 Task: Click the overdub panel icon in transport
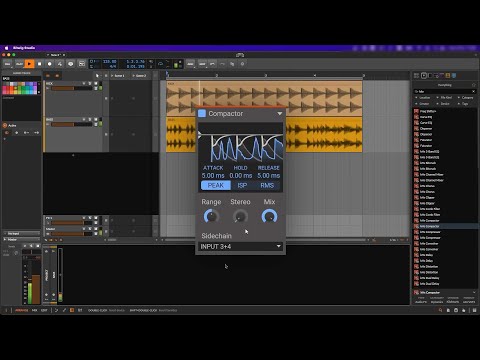tap(81, 64)
